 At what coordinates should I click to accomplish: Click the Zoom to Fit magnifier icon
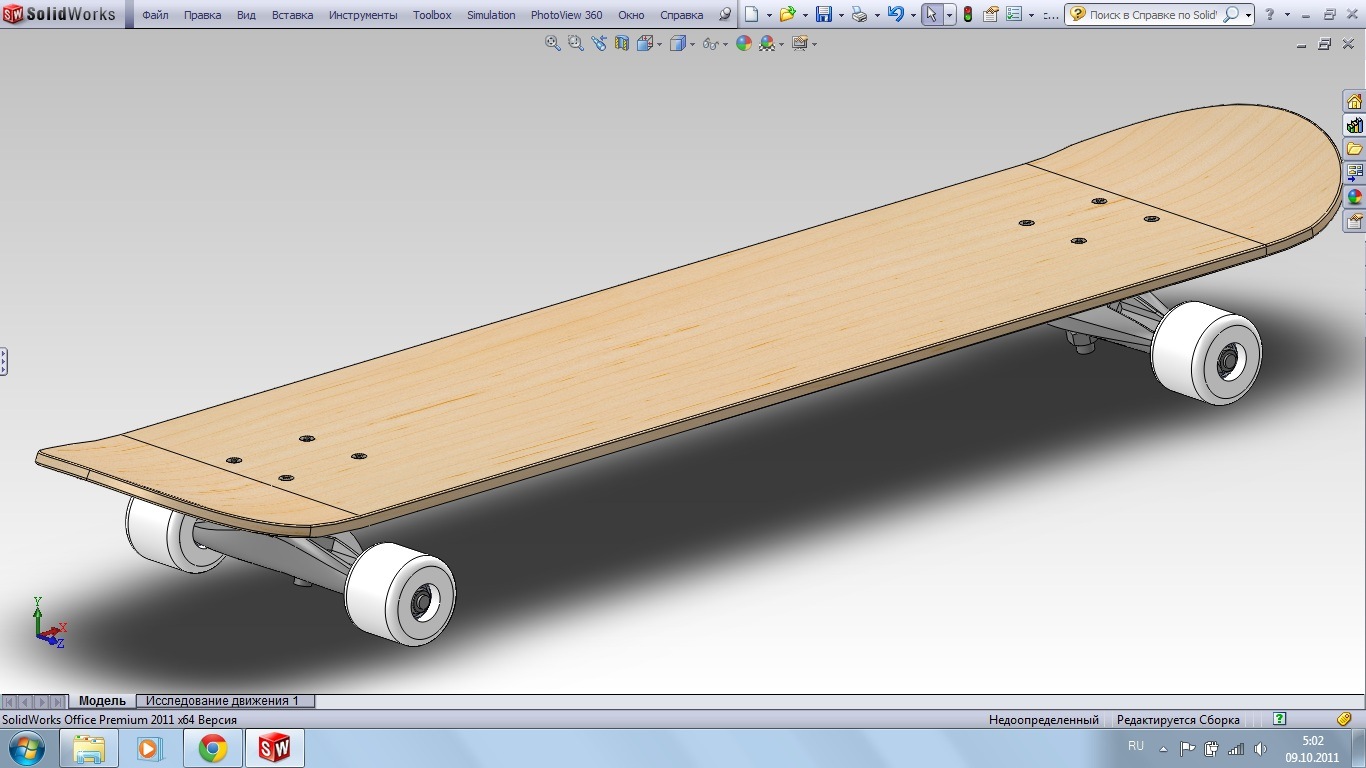pos(552,43)
